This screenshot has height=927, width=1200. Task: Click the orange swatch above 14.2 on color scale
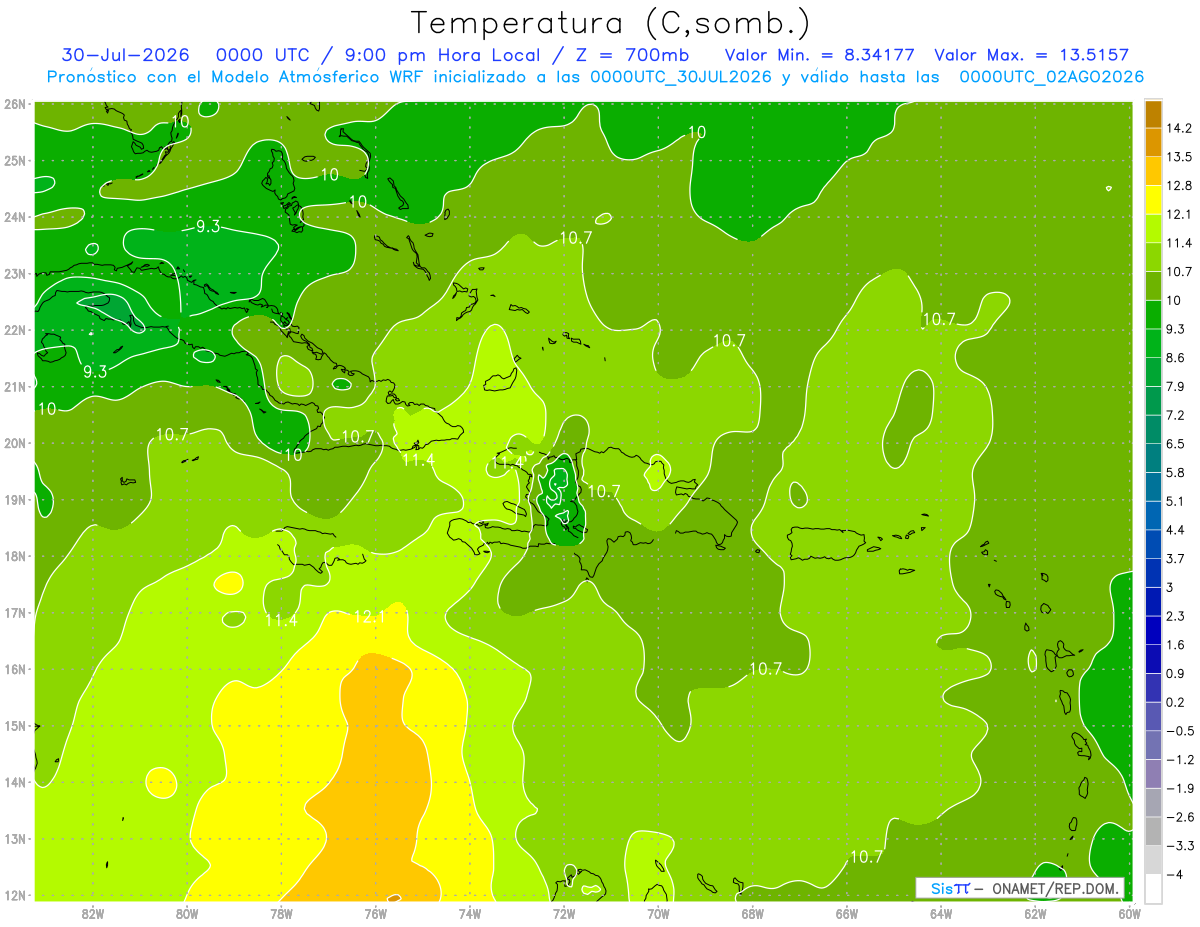click(x=1153, y=114)
